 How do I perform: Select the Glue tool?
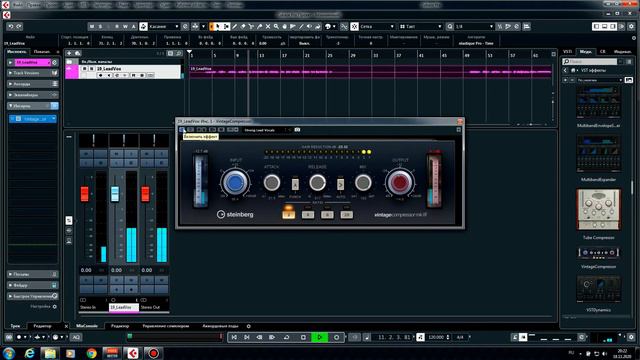click(259, 27)
